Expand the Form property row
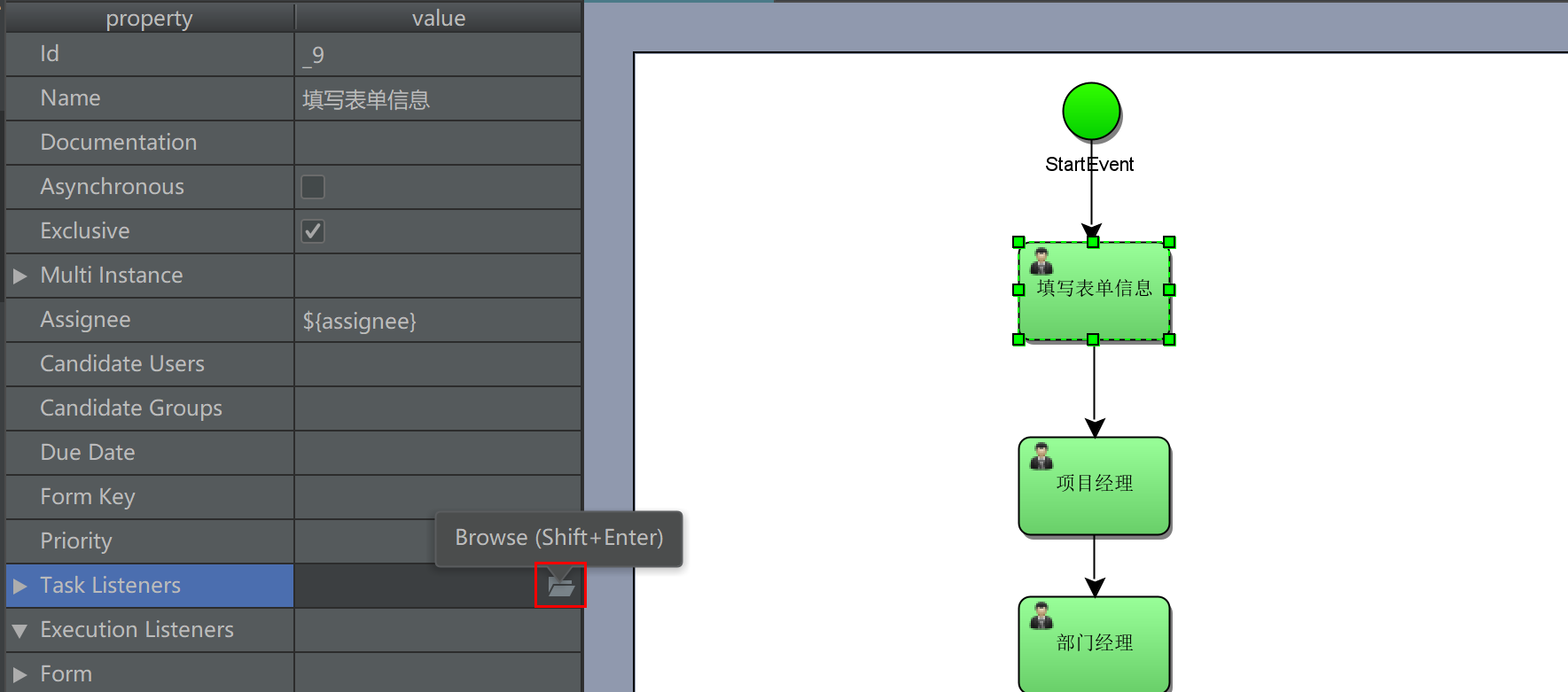This screenshot has width=1568, height=692. 20,675
